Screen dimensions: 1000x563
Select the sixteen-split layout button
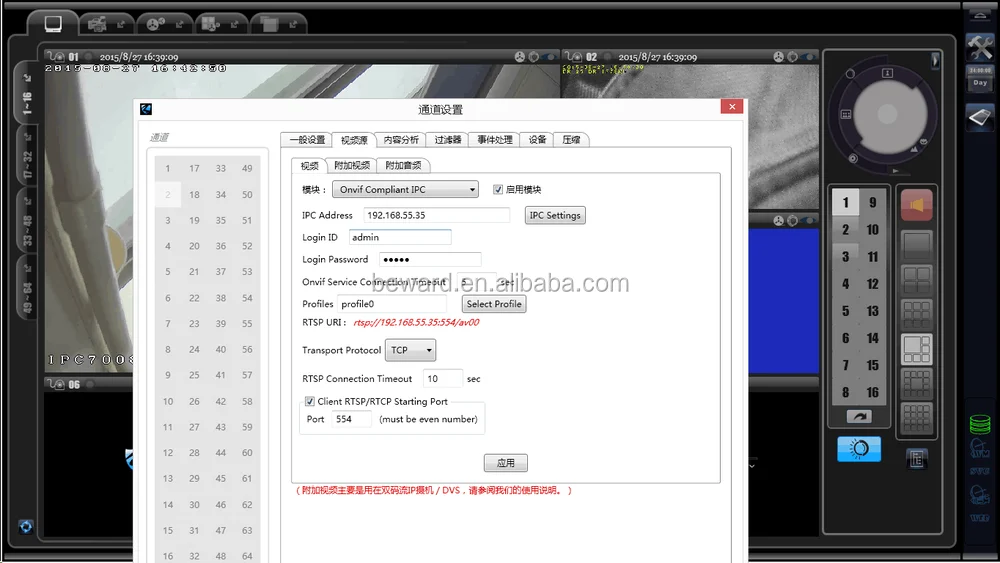point(916,418)
